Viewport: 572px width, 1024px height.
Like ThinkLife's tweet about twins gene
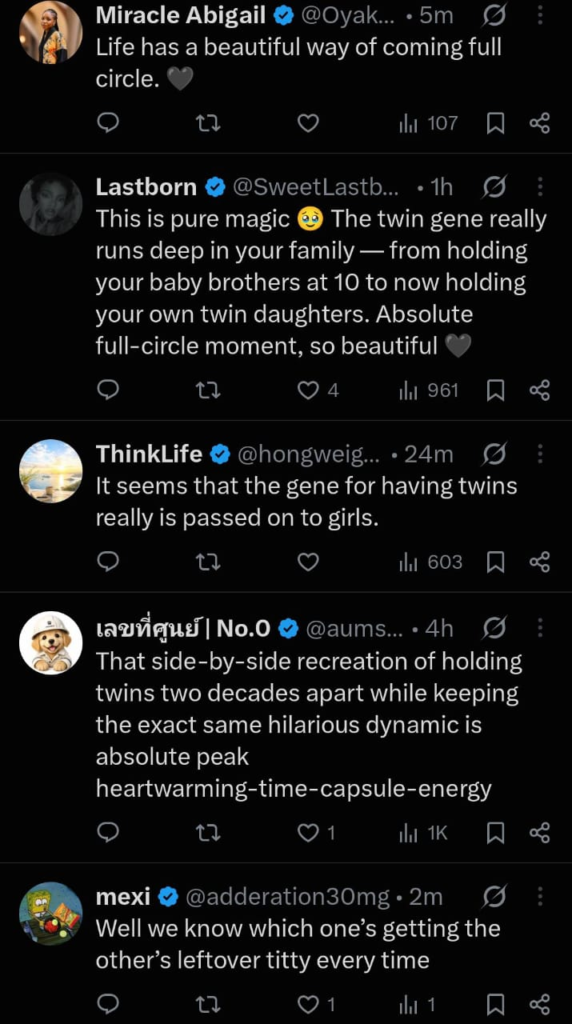pyautogui.click(x=308, y=562)
